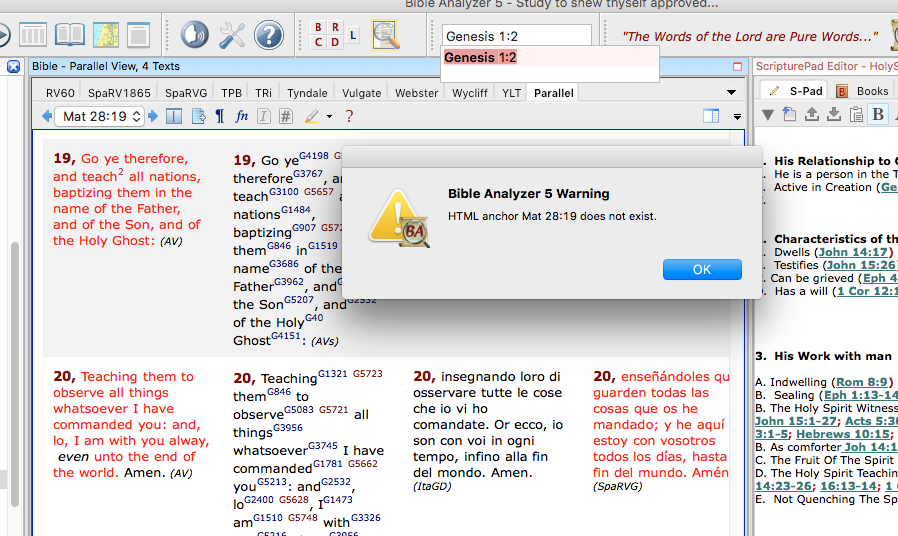Click the Genesis 1:2 reference input field
The height and width of the screenshot is (536, 898).
pyautogui.click(x=517, y=36)
